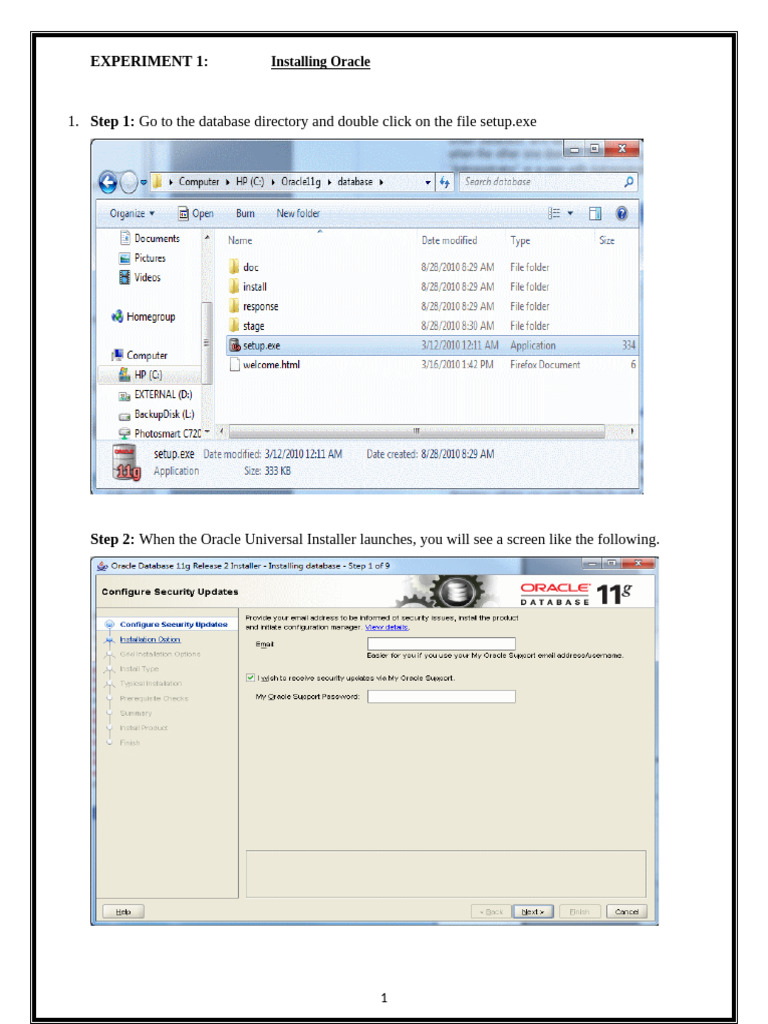Image resolution: width=768 pixels, height=1024 pixels.
Task: Click the Open toolbar icon in Explorer
Action: pos(184,213)
